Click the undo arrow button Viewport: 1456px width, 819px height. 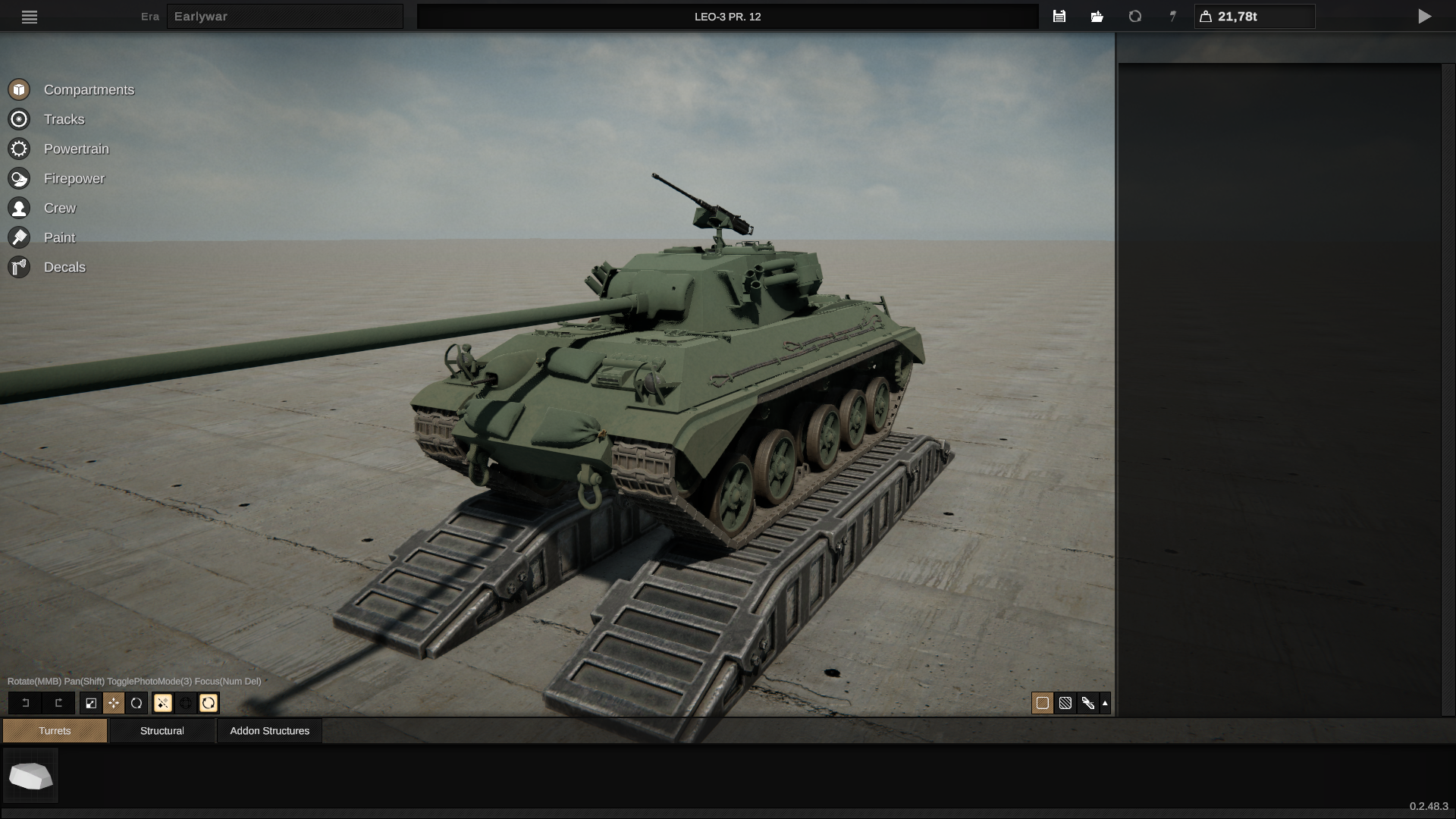(25, 703)
